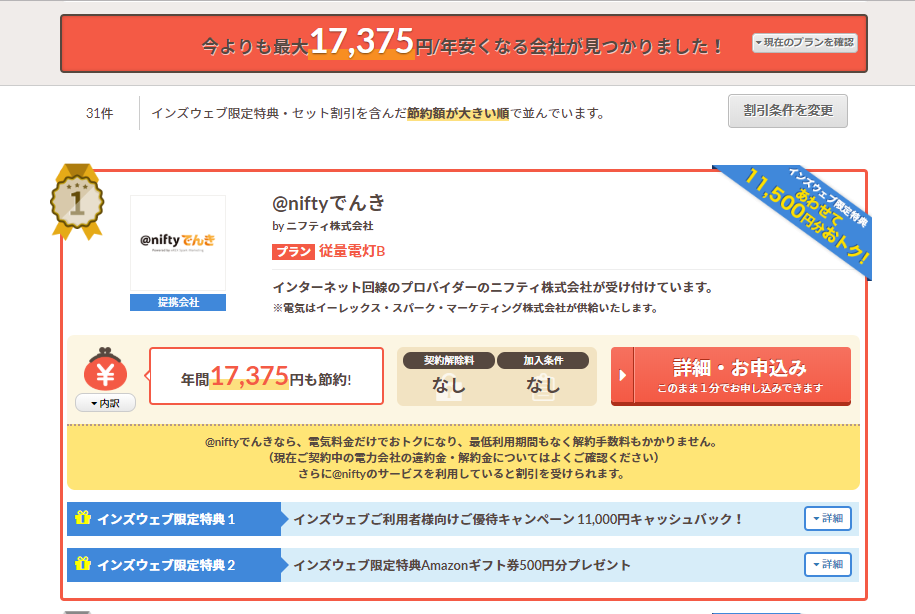
Task: Click the Amazonギフト券500円分プレゼント text
Action: [x=462, y=565]
